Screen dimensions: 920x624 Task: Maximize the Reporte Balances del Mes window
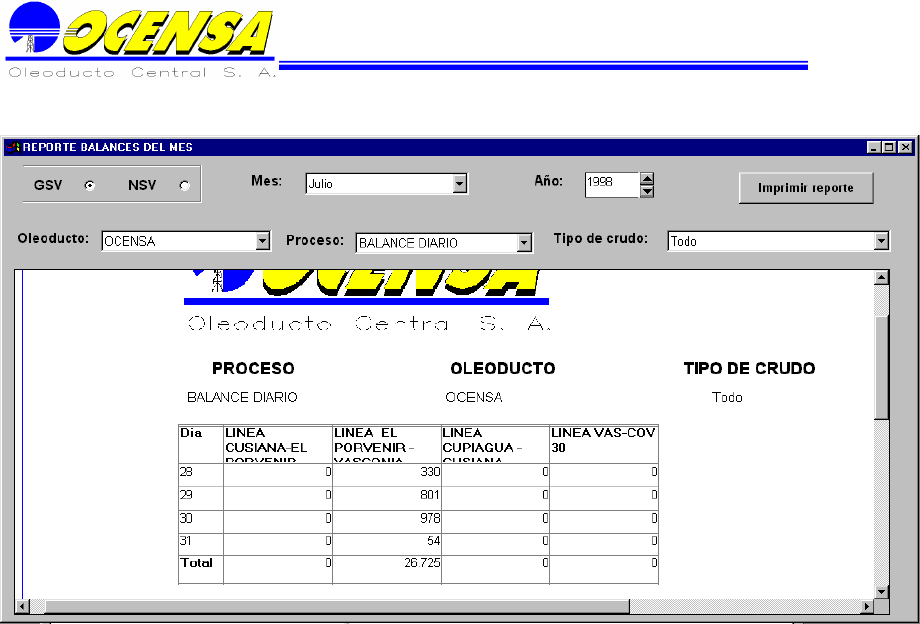(x=889, y=147)
